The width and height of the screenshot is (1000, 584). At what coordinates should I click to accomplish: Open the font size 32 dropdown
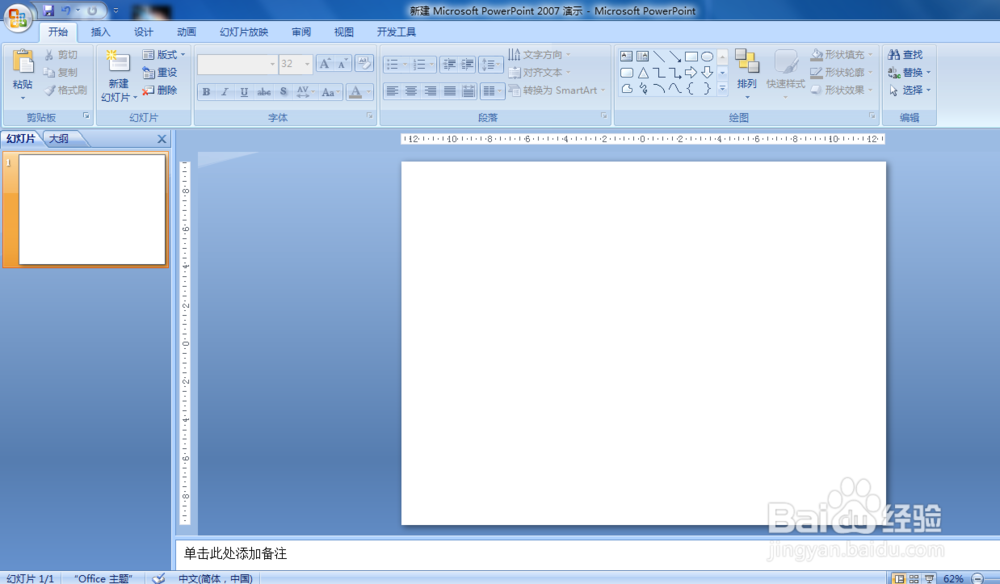(307, 64)
